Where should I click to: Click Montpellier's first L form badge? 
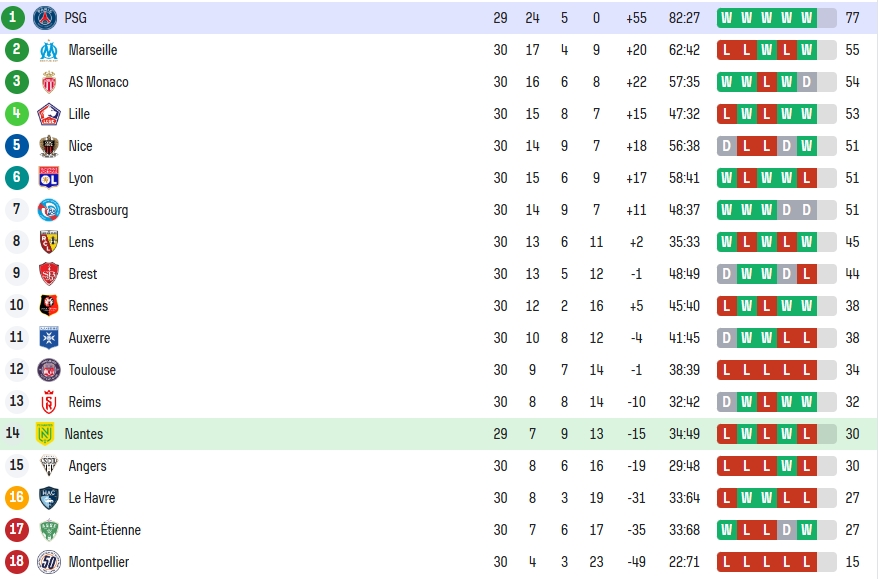pyautogui.click(x=727, y=562)
